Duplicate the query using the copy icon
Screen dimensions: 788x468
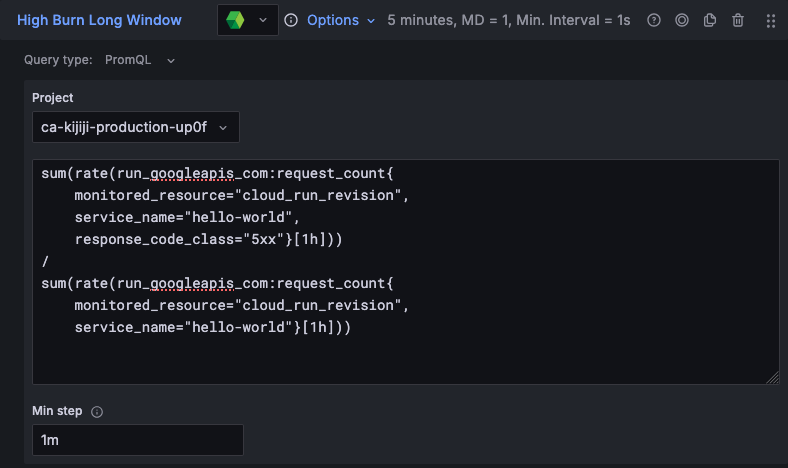[x=710, y=20]
